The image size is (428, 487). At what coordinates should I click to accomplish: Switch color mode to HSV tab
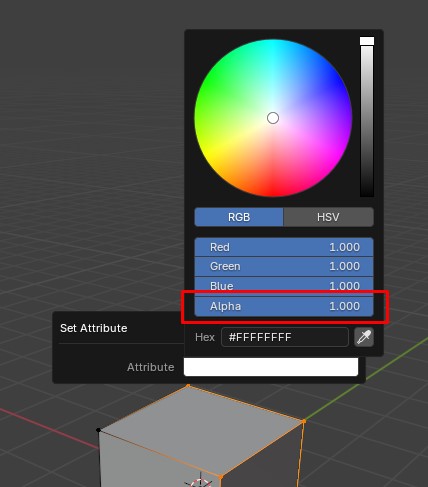coord(328,217)
